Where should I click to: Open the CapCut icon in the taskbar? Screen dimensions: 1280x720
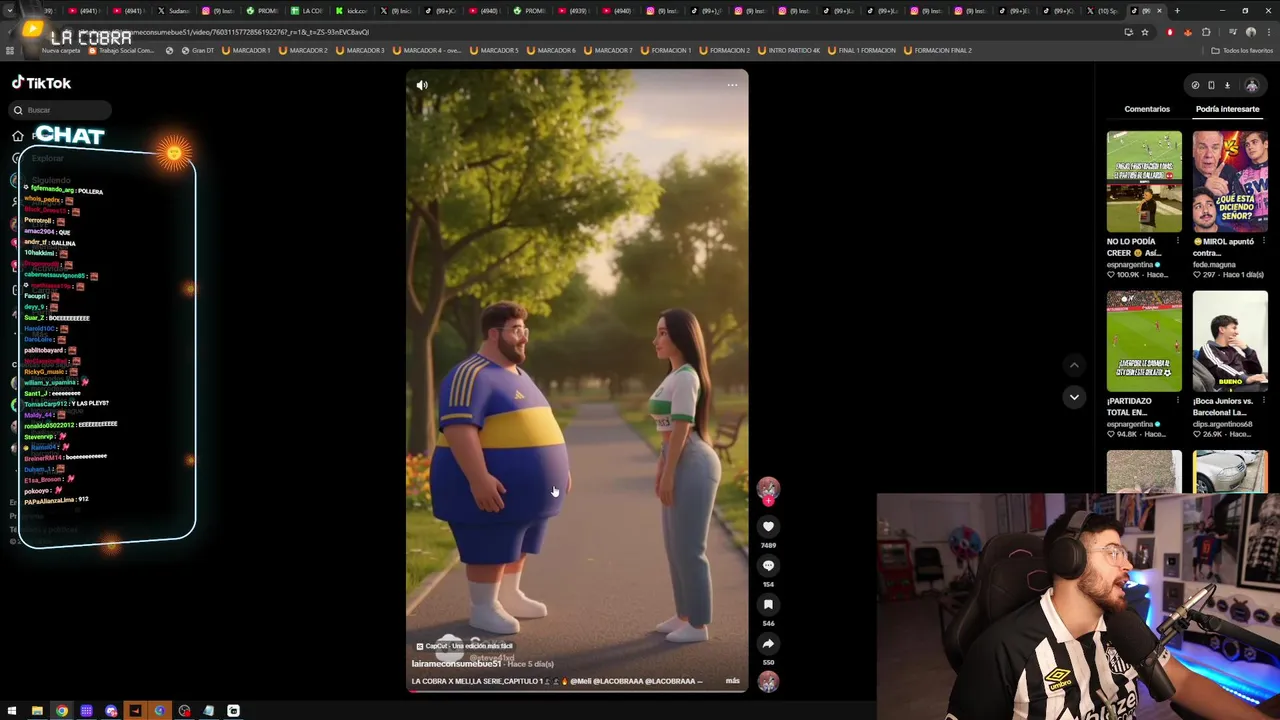233,711
